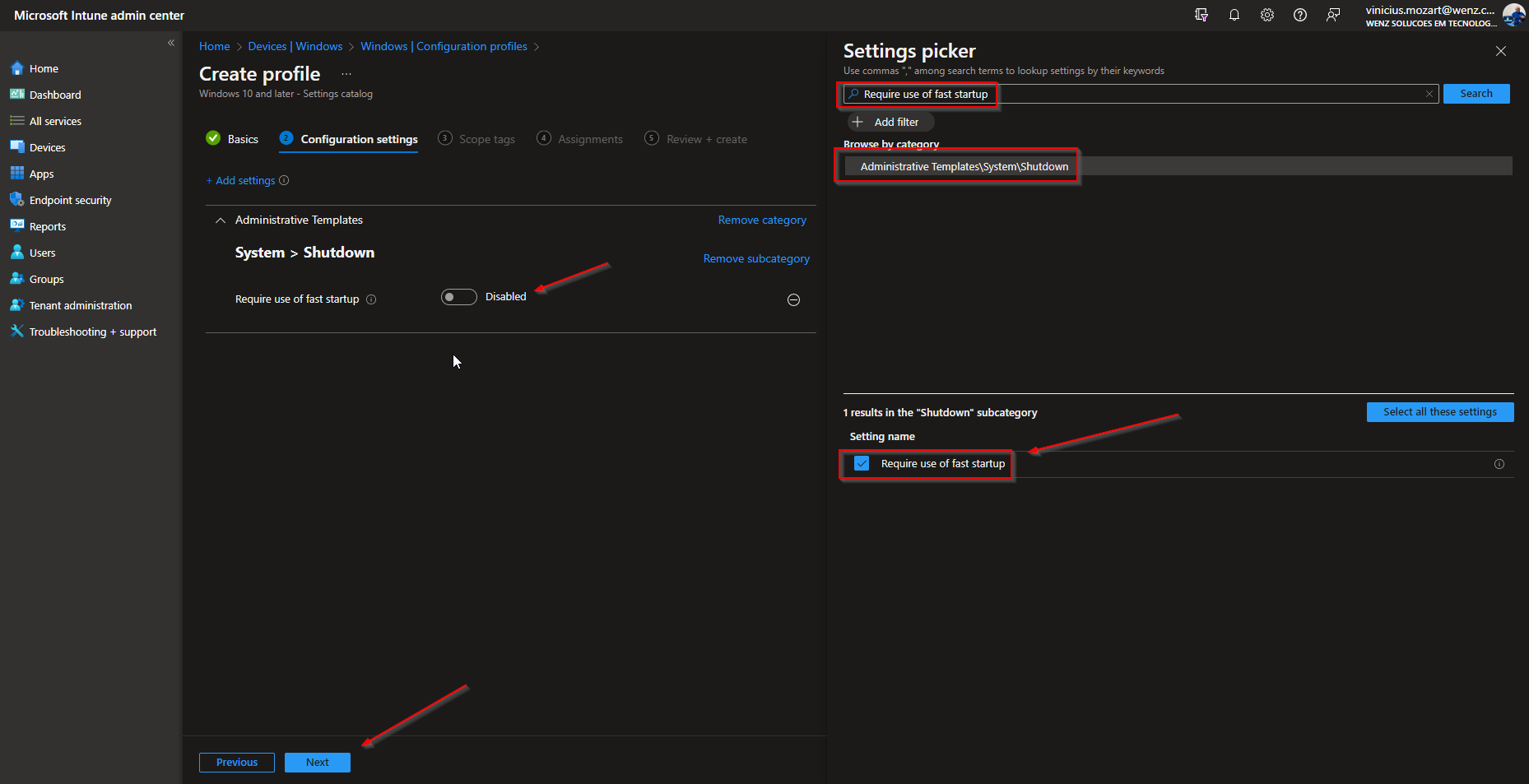This screenshot has height=784, width=1529.
Task: Open Windows | Configuration profiles breadcrumb
Action: click(x=444, y=46)
